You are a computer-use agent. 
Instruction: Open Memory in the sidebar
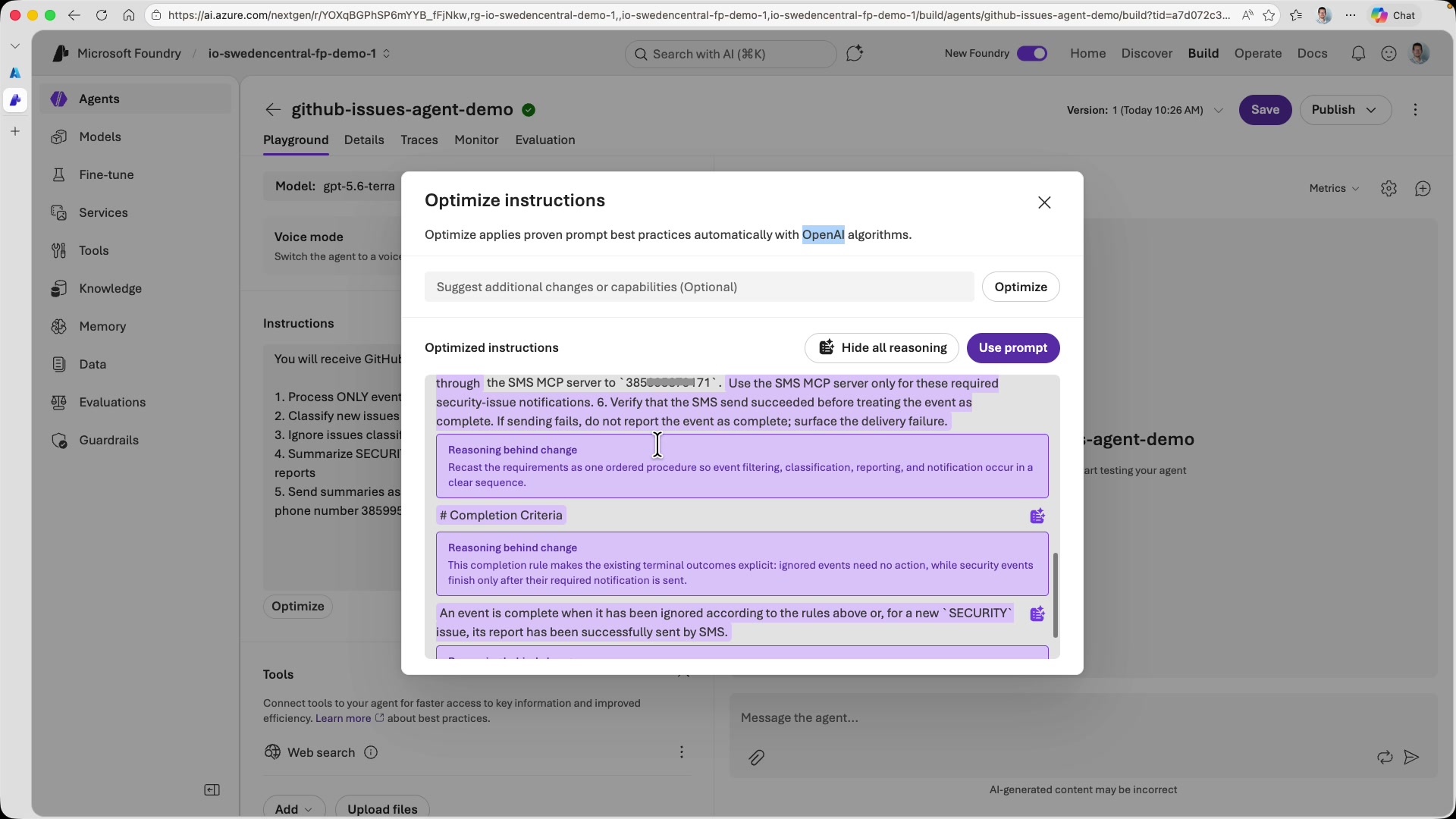tap(136, 327)
